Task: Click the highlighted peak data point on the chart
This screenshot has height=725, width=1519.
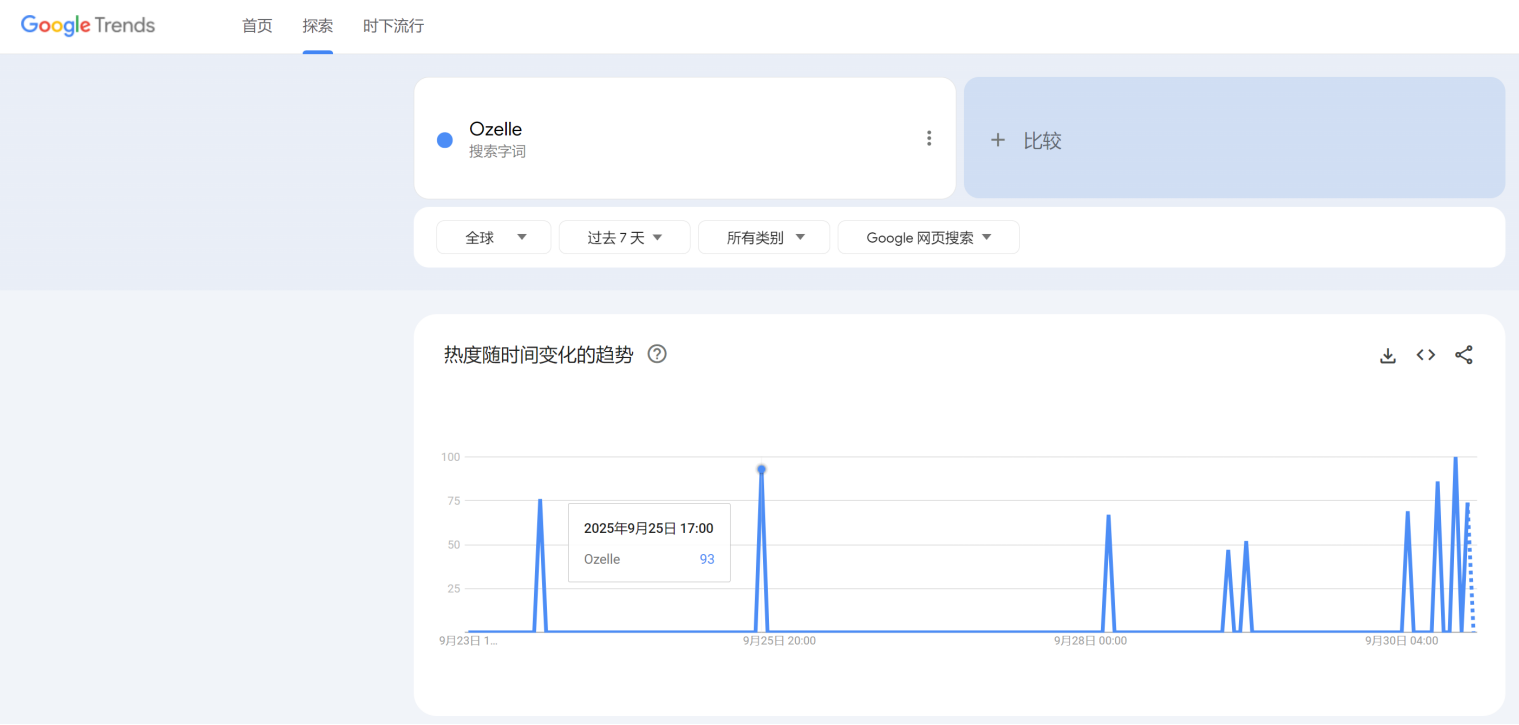Action: point(761,468)
